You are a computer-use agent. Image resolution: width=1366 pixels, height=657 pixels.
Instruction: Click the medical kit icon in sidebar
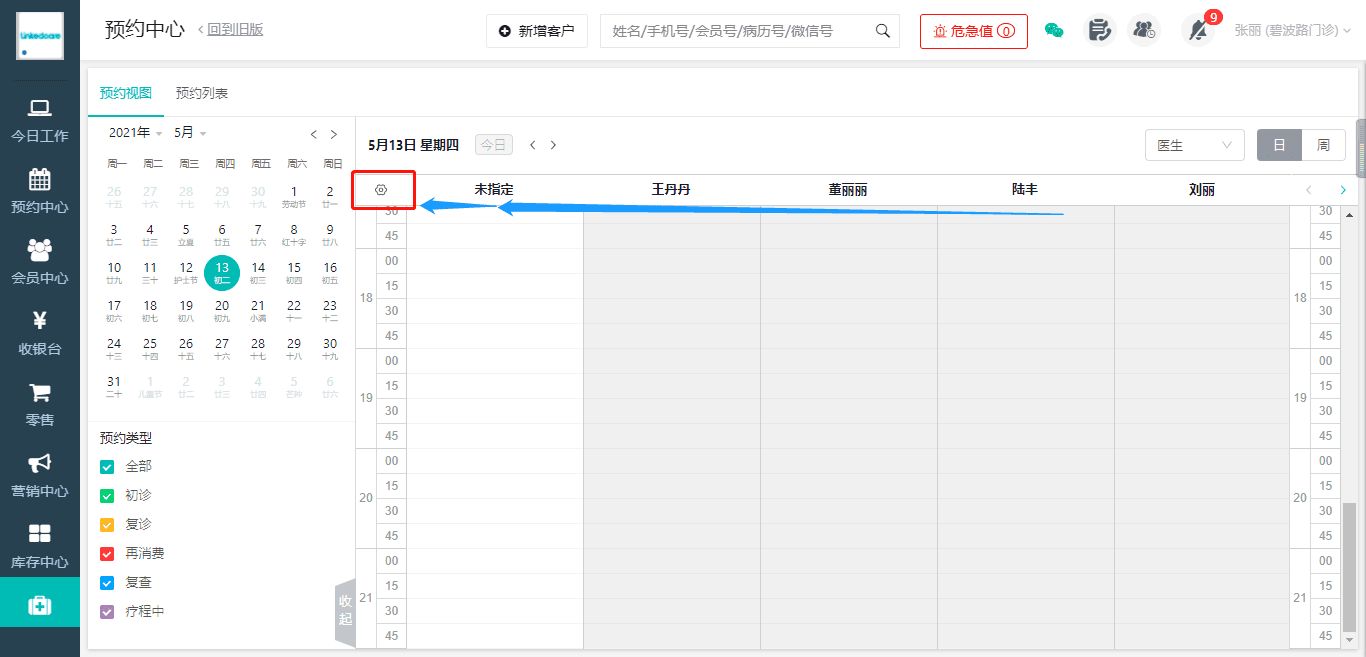click(x=40, y=605)
